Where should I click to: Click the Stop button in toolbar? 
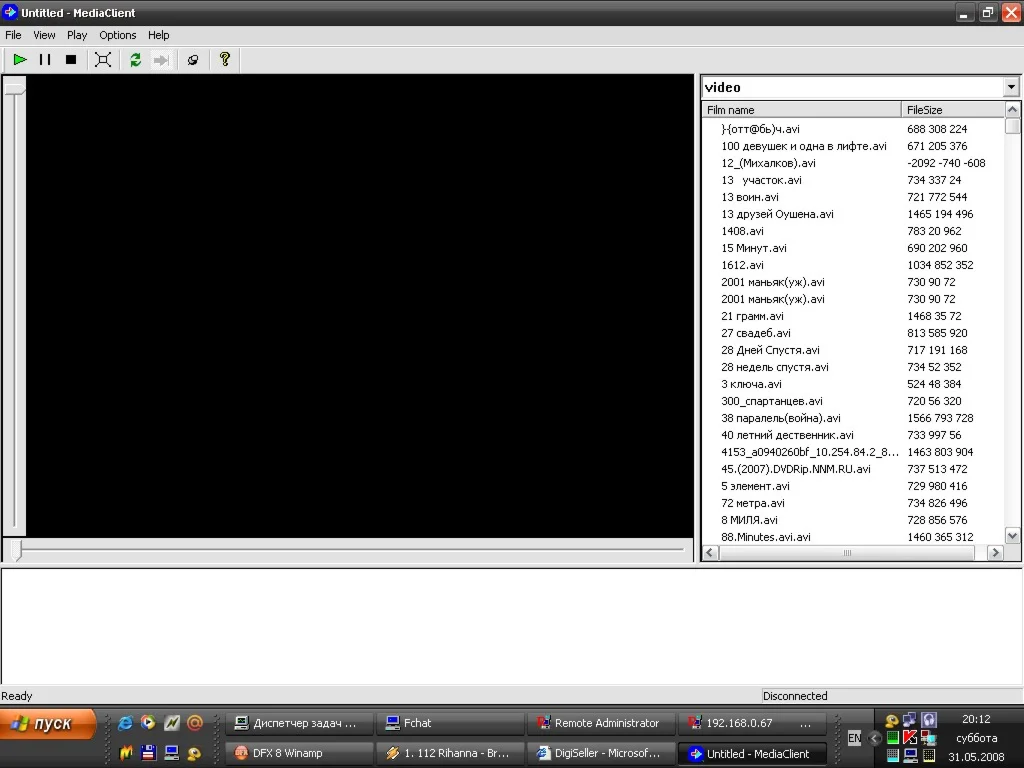click(71, 60)
